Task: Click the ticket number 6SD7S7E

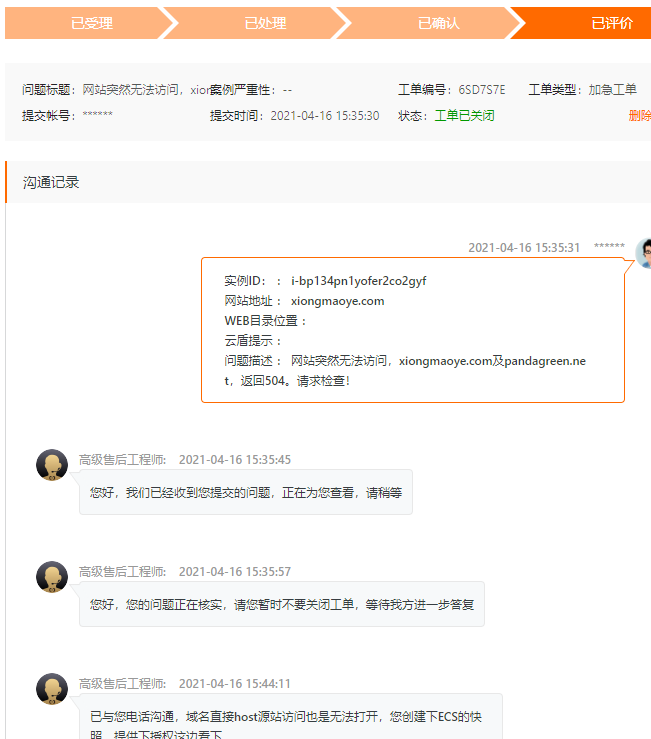Action: point(482,89)
